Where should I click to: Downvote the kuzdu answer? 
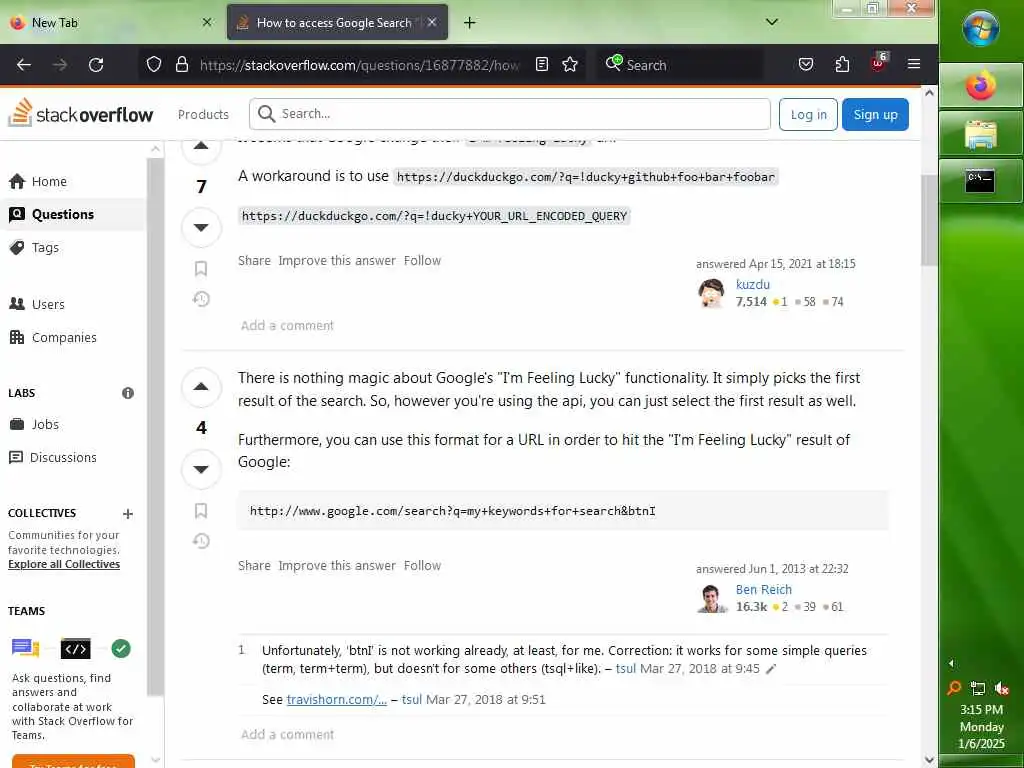point(201,227)
